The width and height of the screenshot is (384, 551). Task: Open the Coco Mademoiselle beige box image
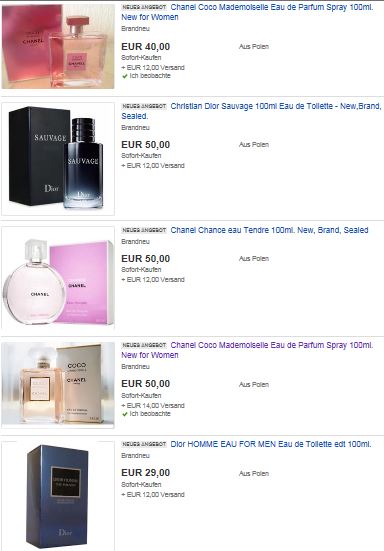(x=58, y=384)
